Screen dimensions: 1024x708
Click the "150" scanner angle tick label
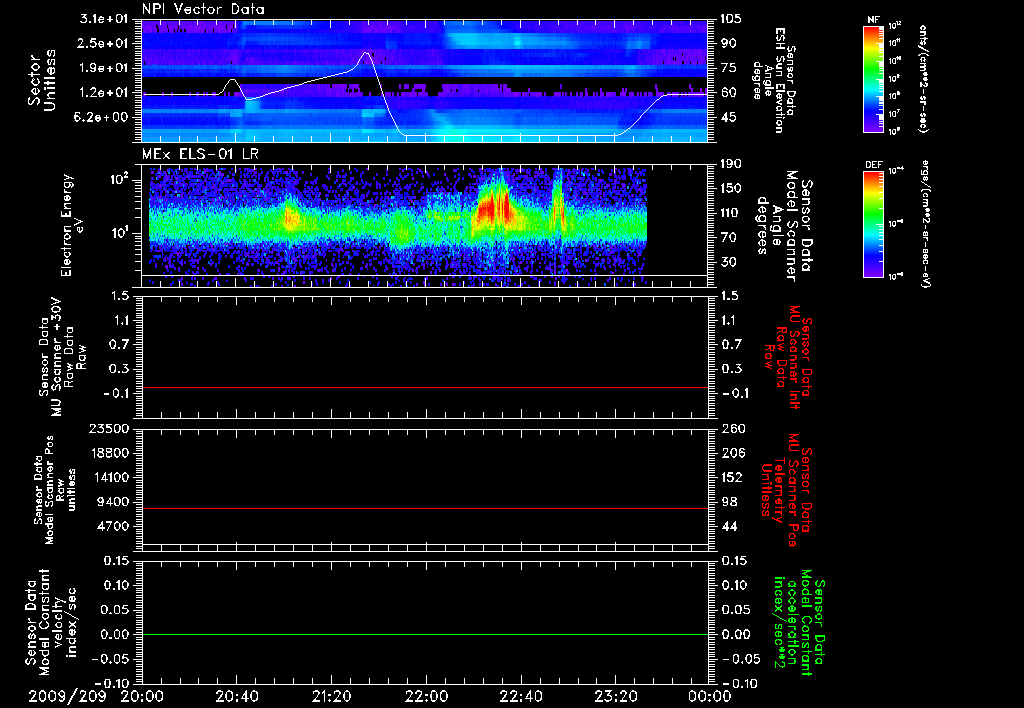click(731, 189)
